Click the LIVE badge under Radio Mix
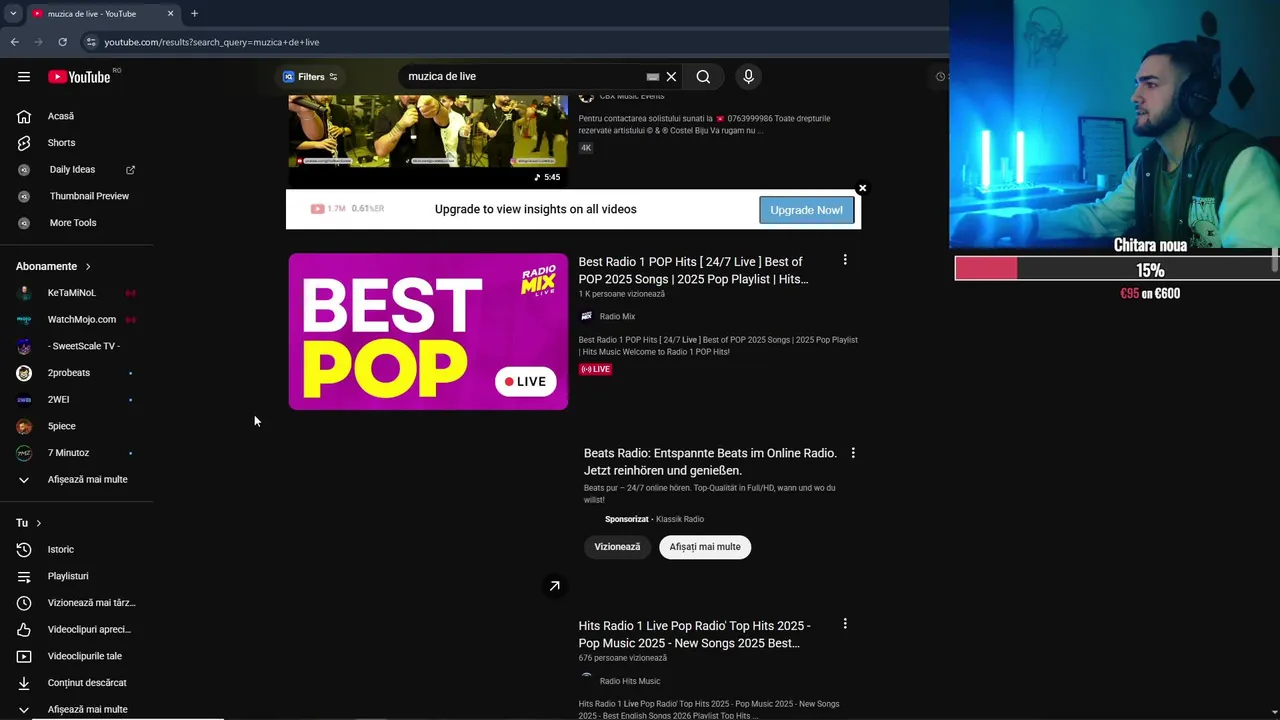This screenshot has height=720, width=1280. [595, 369]
